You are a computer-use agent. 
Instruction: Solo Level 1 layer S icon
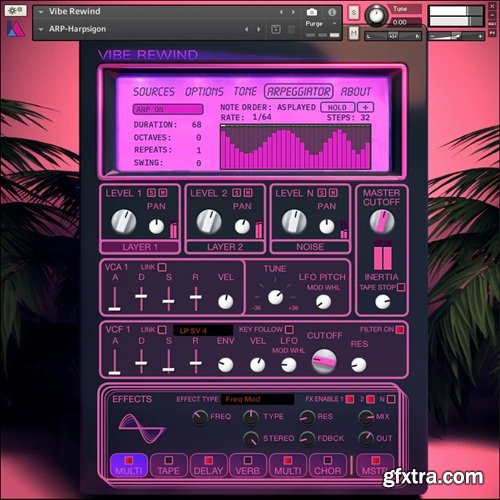[151, 193]
